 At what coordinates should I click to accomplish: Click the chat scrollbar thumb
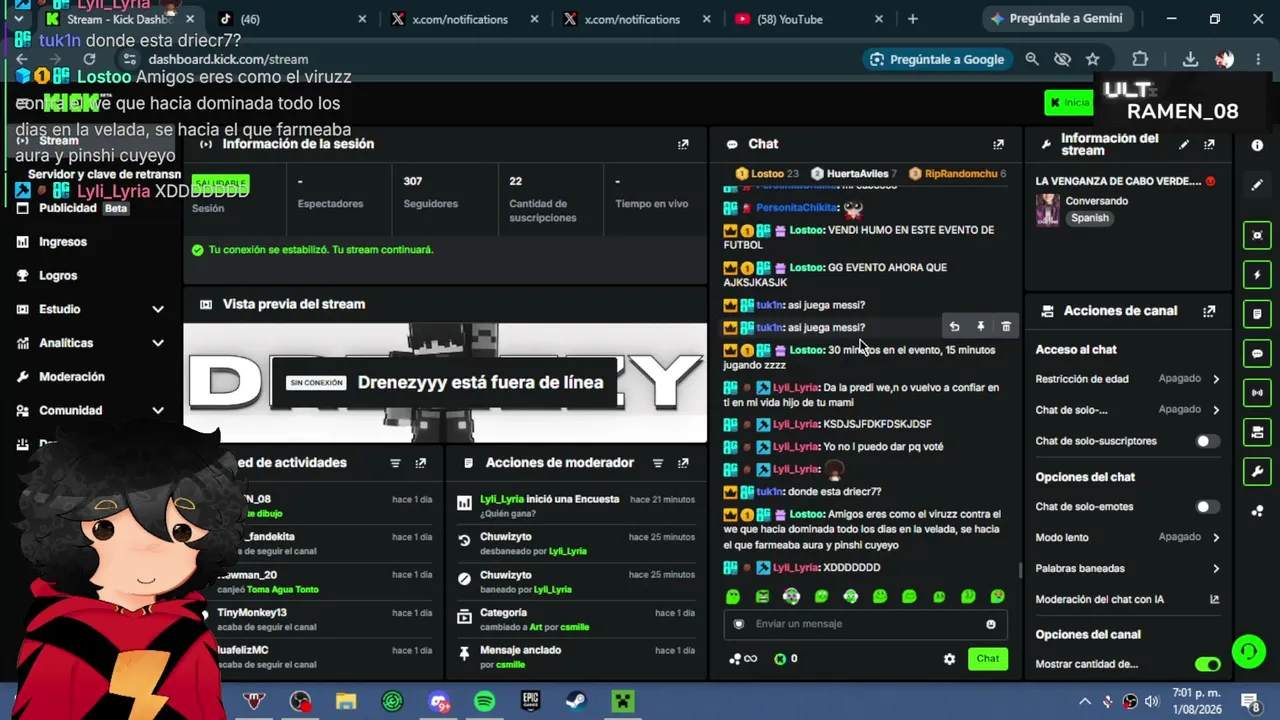click(x=1020, y=571)
